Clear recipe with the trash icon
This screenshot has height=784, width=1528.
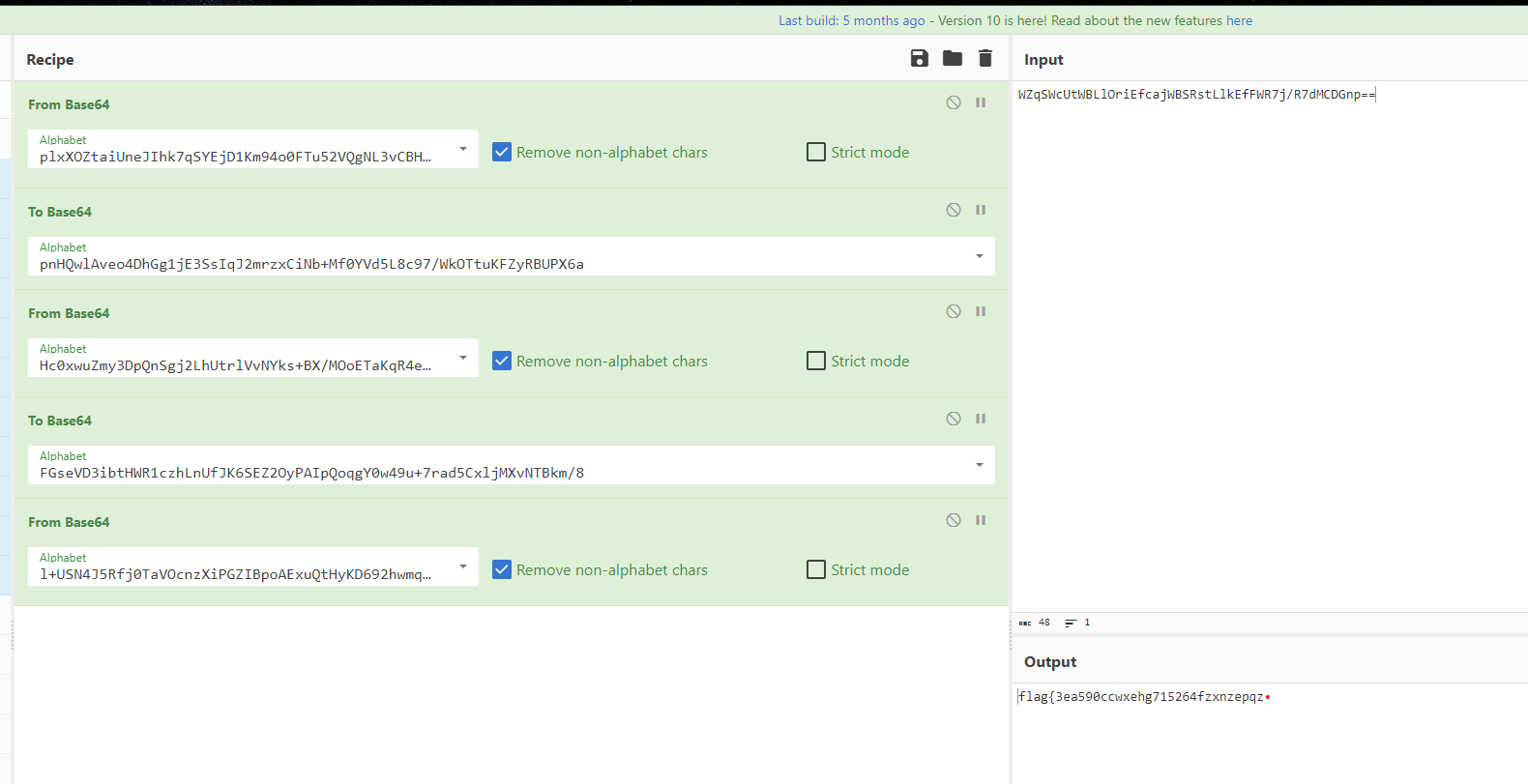click(x=985, y=59)
